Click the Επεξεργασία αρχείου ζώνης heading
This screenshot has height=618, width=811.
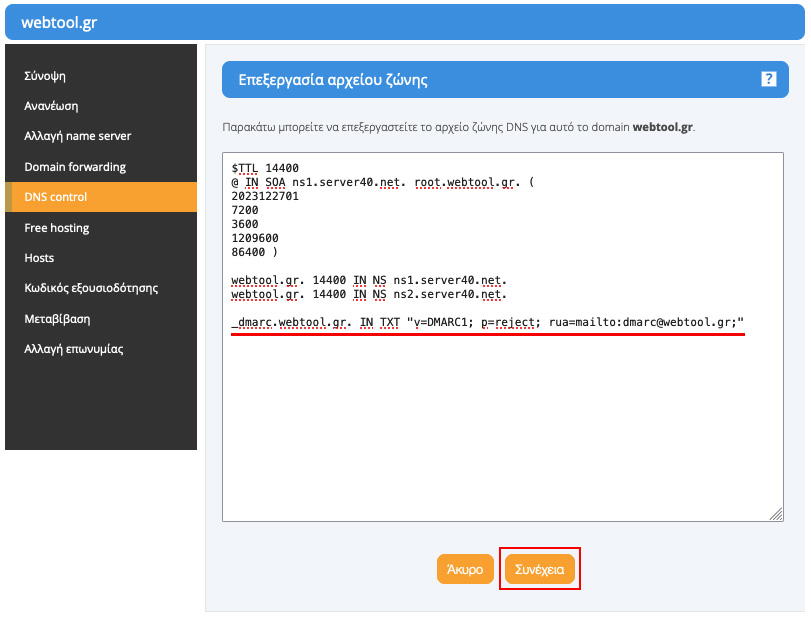333,80
